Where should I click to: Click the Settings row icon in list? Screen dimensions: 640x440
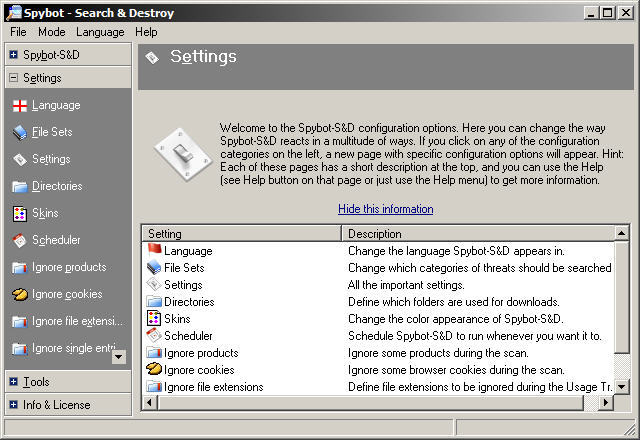(x=154, y=284)
